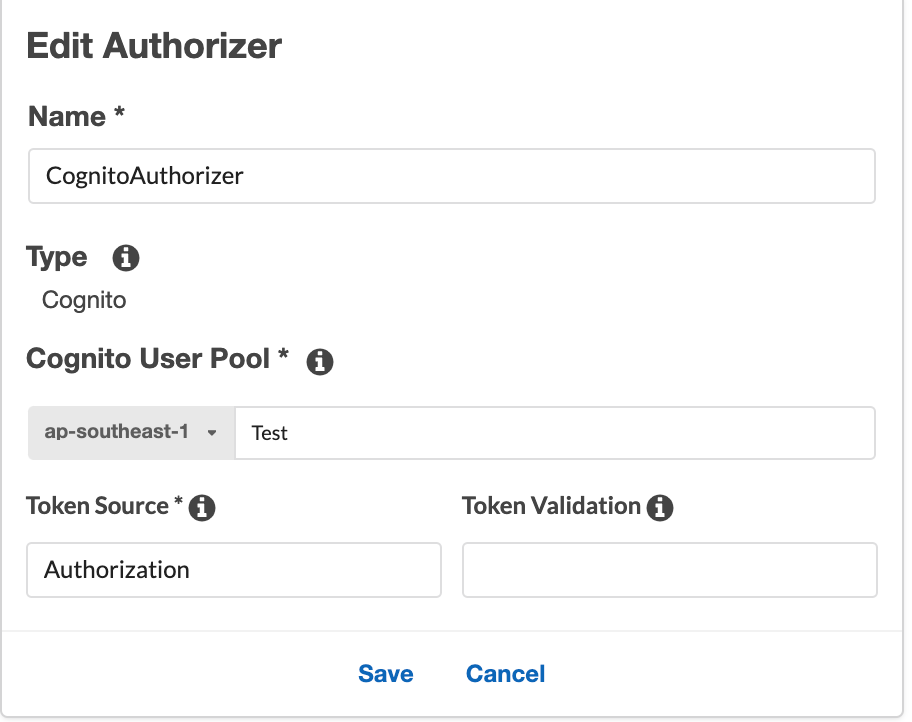912x722 pixels.
Task: Click the info icon next to Type
Action: tap(126, 258)
